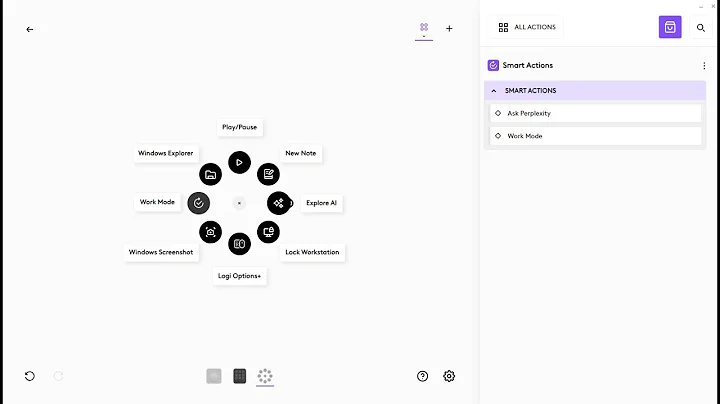Open the purple marketplace bag button
This screenshot has height=404, width=720.
(x=670, y=27)
